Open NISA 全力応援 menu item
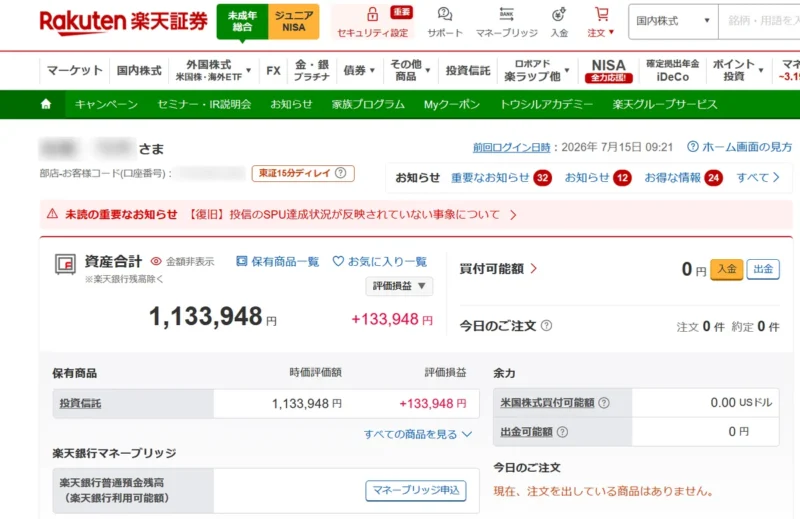800x519 pixels. tap(608, 70)
